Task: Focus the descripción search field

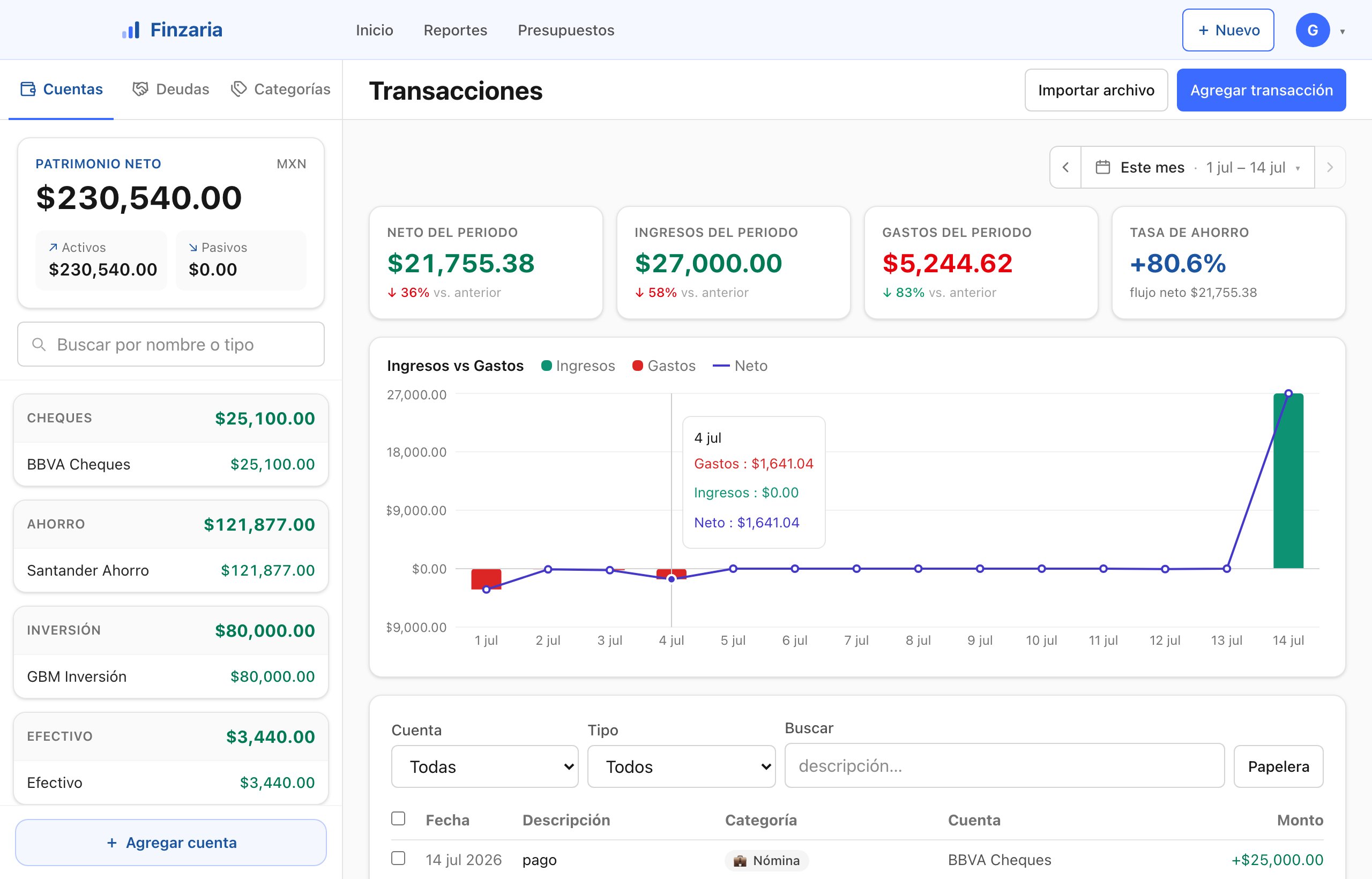Action: [1004, 765]
